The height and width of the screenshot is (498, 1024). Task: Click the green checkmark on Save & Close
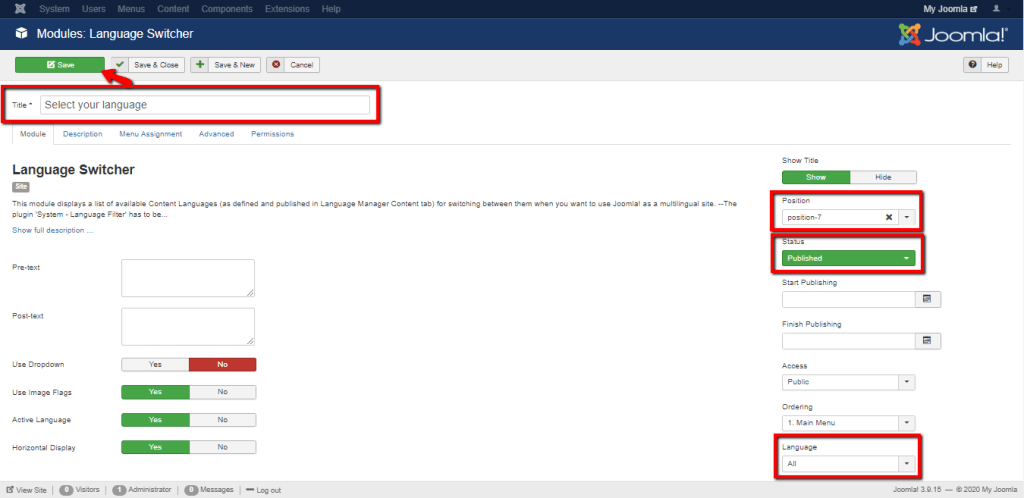pos(120,65)
